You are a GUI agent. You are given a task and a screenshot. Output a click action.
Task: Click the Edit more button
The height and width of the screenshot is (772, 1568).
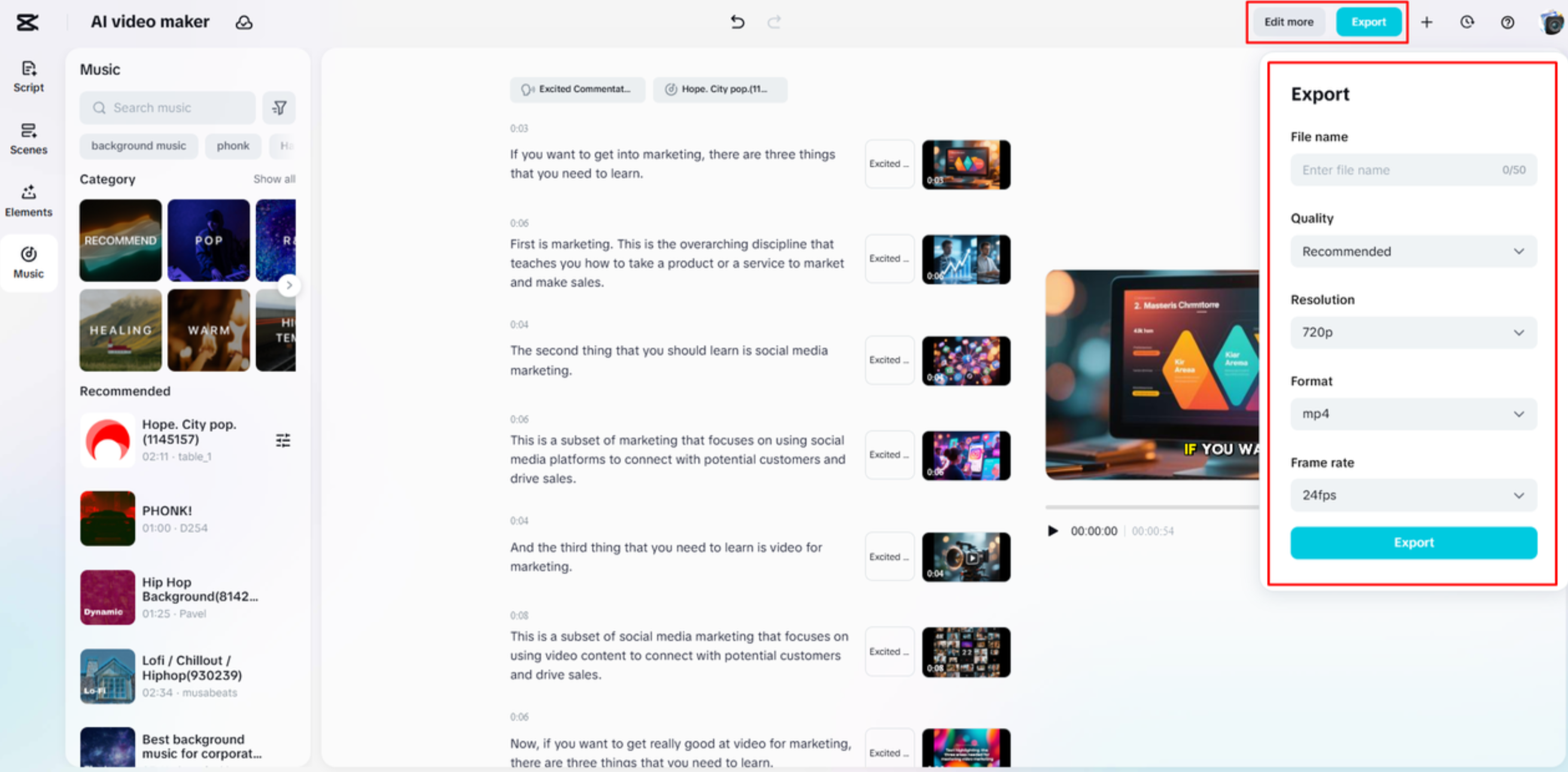click(1287, 22)
